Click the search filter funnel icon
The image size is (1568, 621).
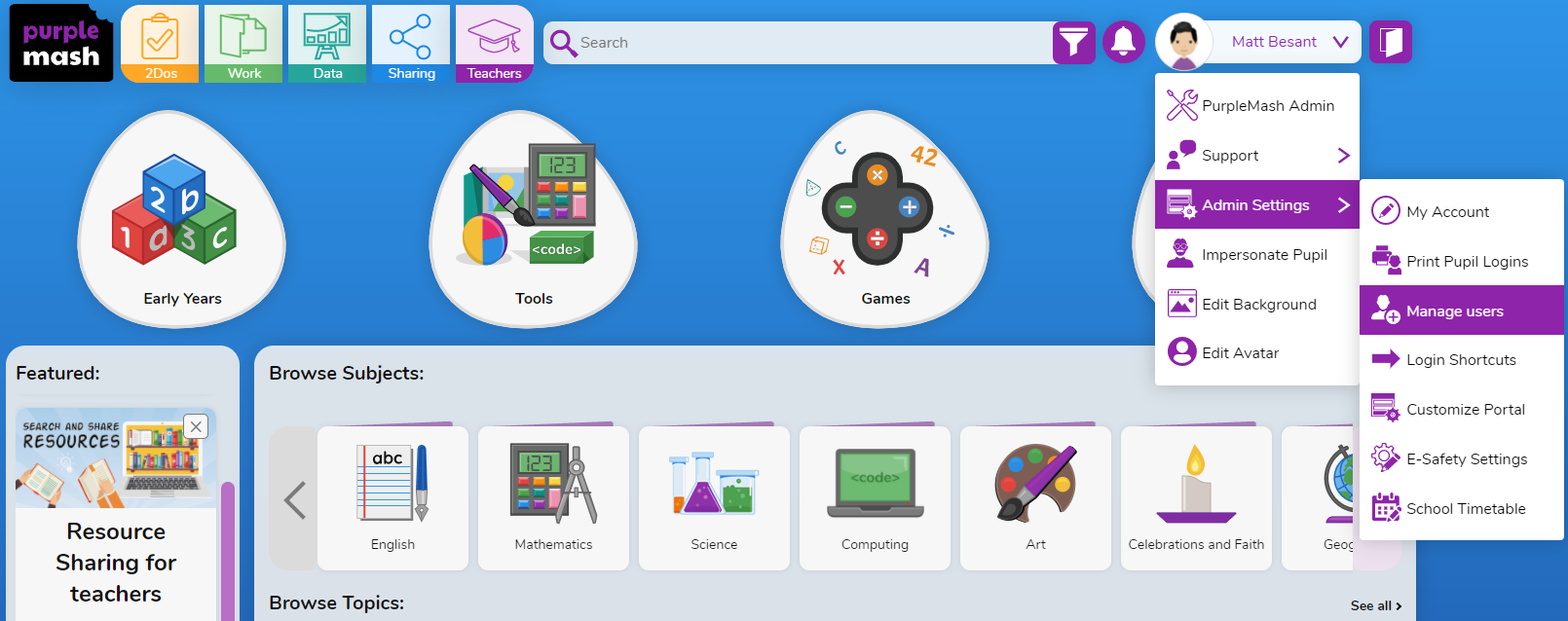(1074, 43)
